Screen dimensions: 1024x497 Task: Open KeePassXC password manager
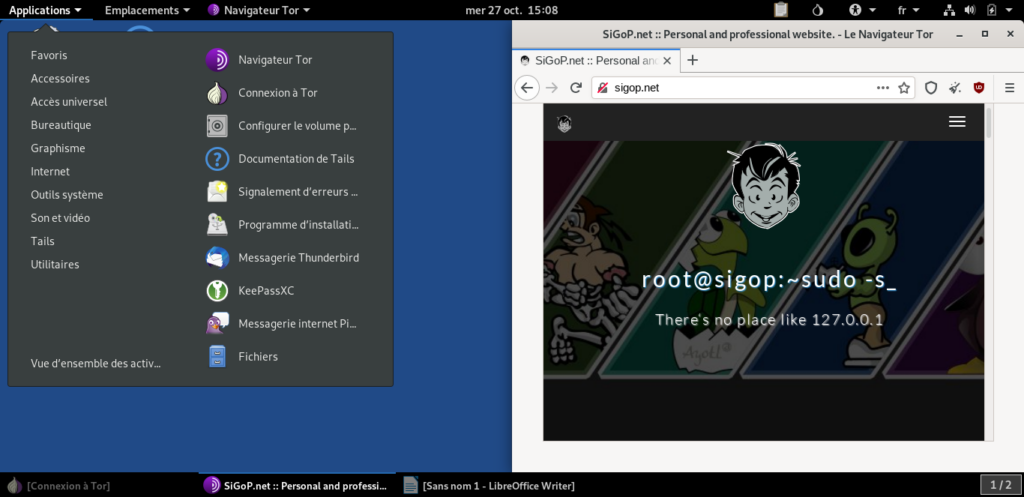pyautogui.click(x=265, y=291)
